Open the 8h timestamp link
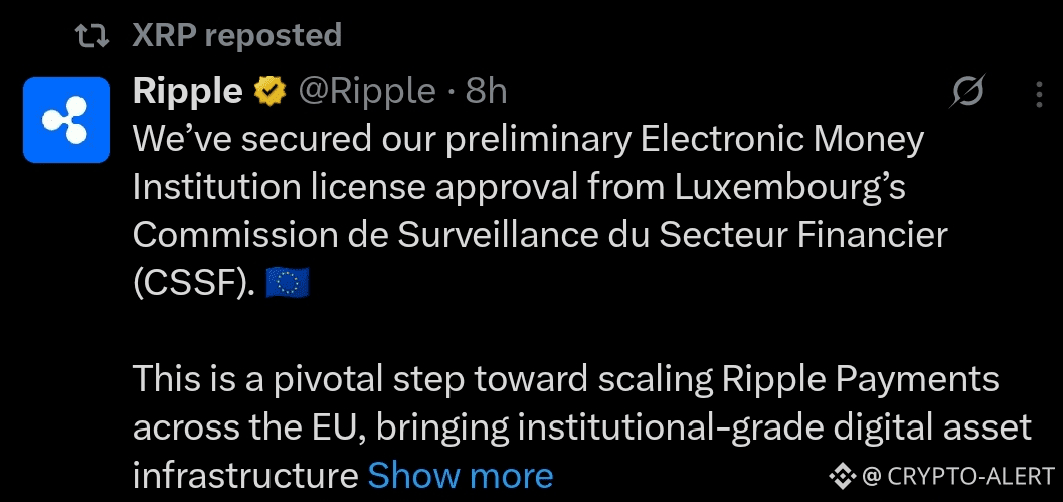This screenshot has height=502, width=1063. click(486, 92)
